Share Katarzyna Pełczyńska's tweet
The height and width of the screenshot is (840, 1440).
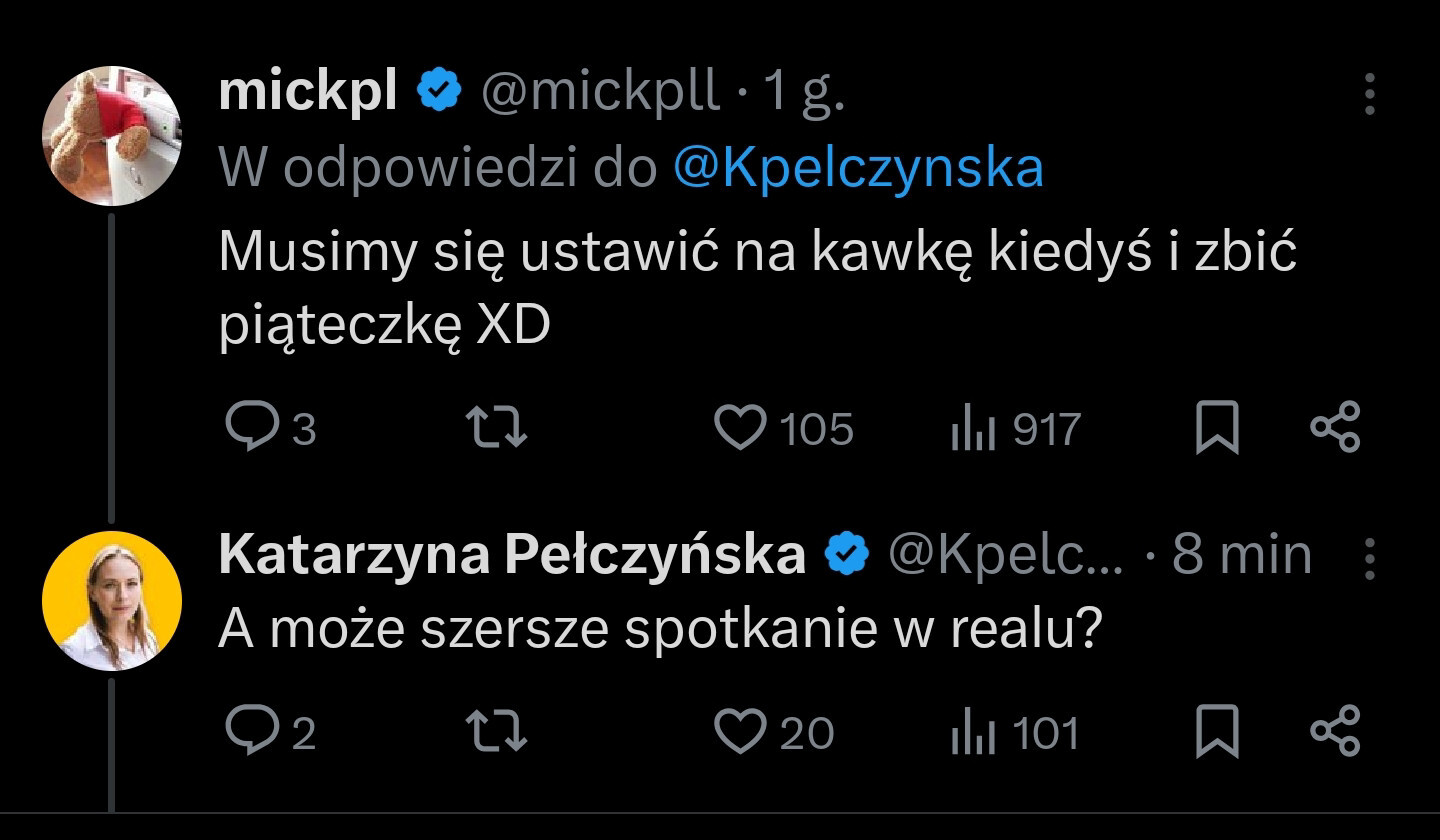[1335, 730]
